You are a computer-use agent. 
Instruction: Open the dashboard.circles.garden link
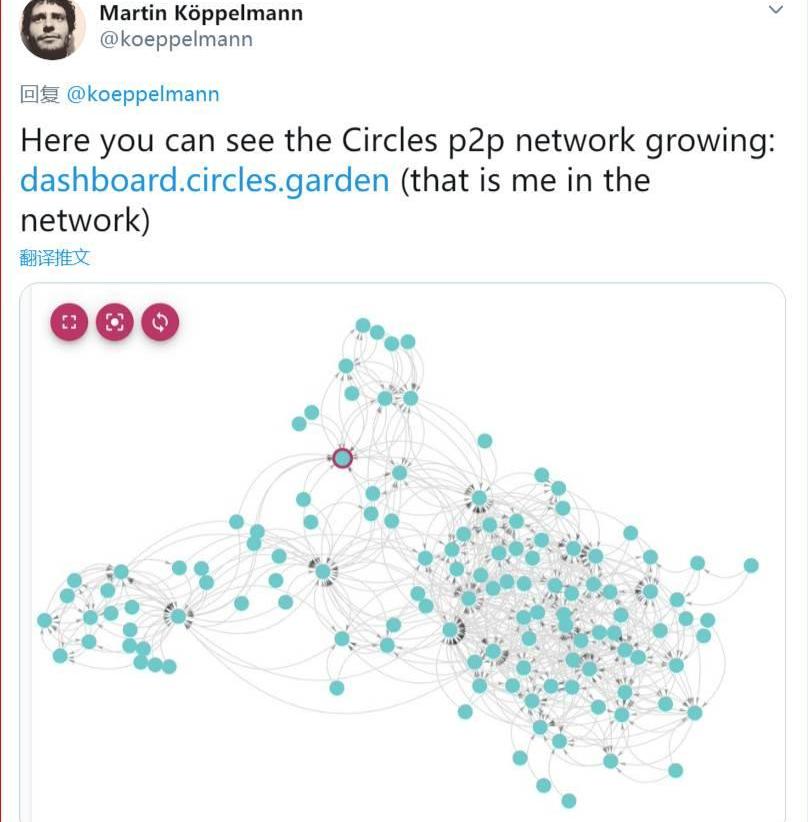point(204,180)
